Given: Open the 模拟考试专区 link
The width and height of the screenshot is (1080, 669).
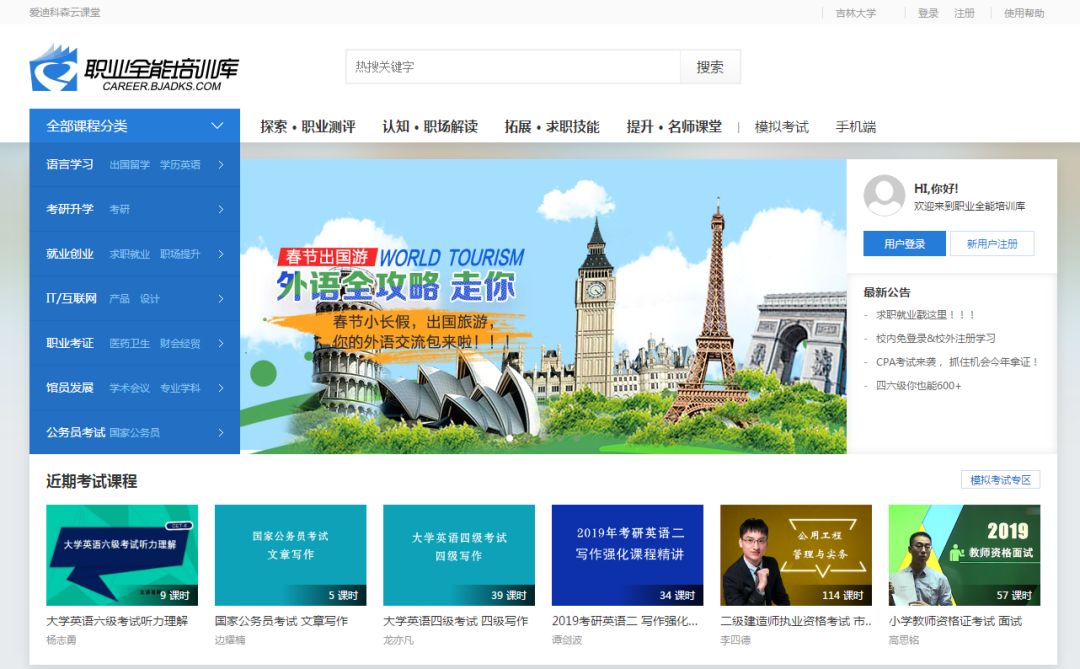Looking at the screenshot, I should 1000,480.
